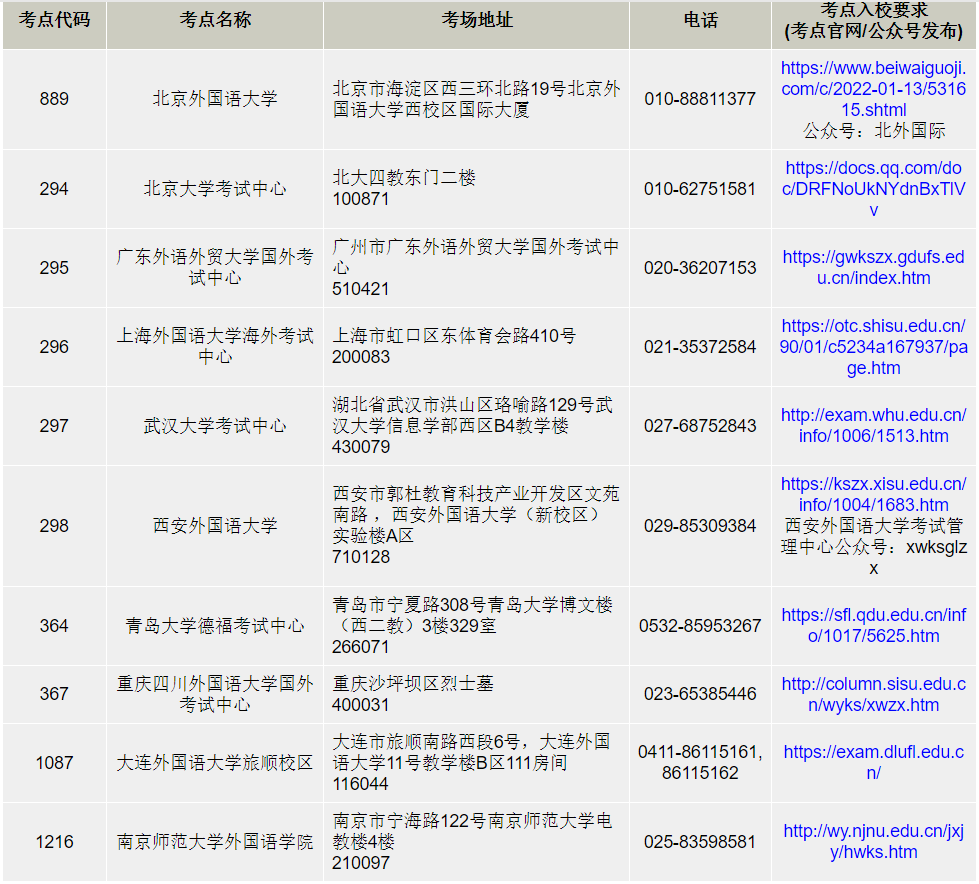The width and height of the screenshot is (979, 884).
Task: Click the address 南京市宁海路122号
Action: click(409, 820)
